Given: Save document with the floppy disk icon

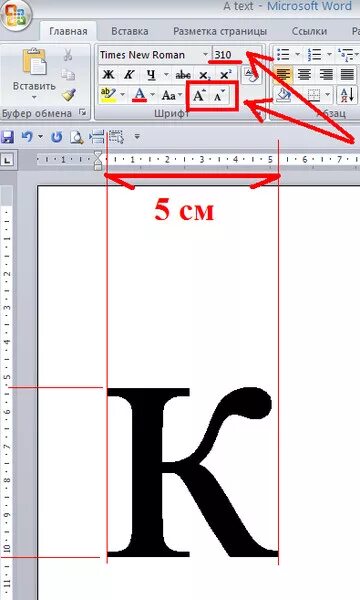Looking at the screenshot, I should coord(7,137).
